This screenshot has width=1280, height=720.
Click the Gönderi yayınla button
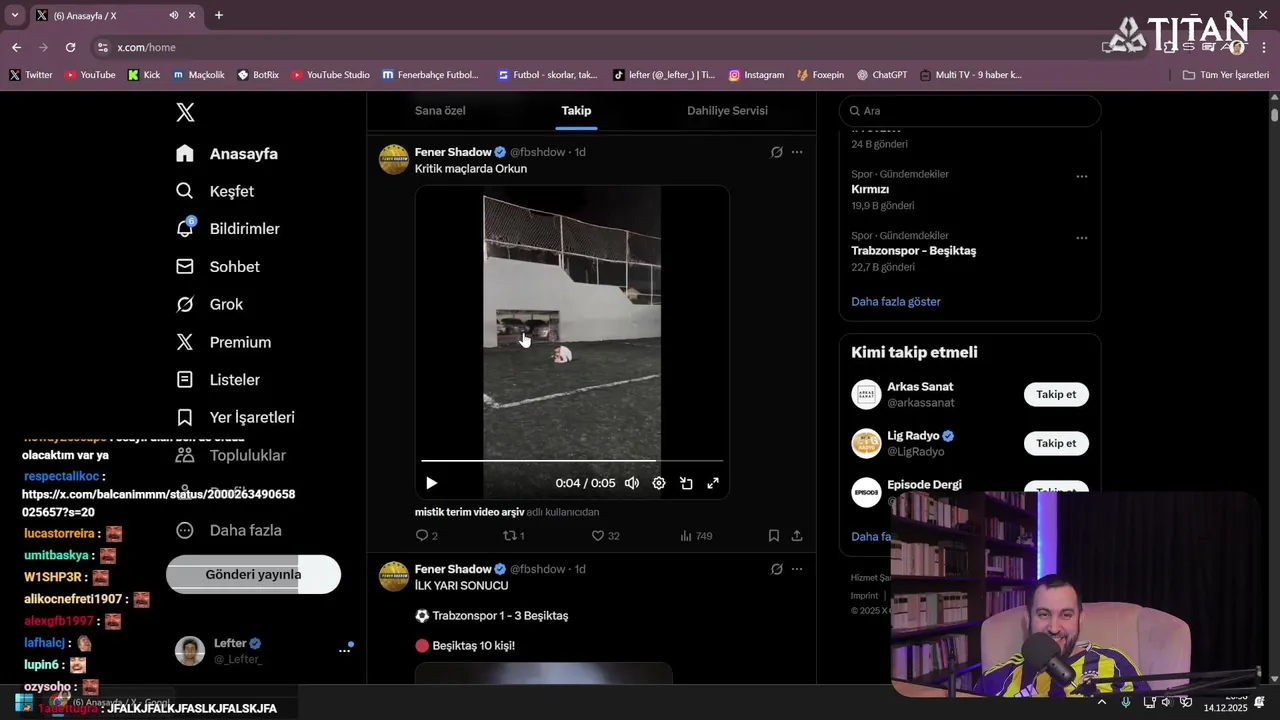[253, 574]
